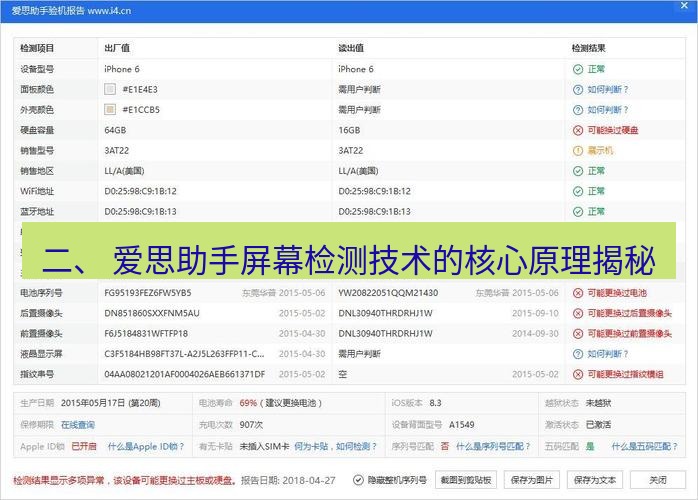The image size is (698, 500).
Task: Click red X icon for 可能更换过前置摄像头
Action: 578,334
